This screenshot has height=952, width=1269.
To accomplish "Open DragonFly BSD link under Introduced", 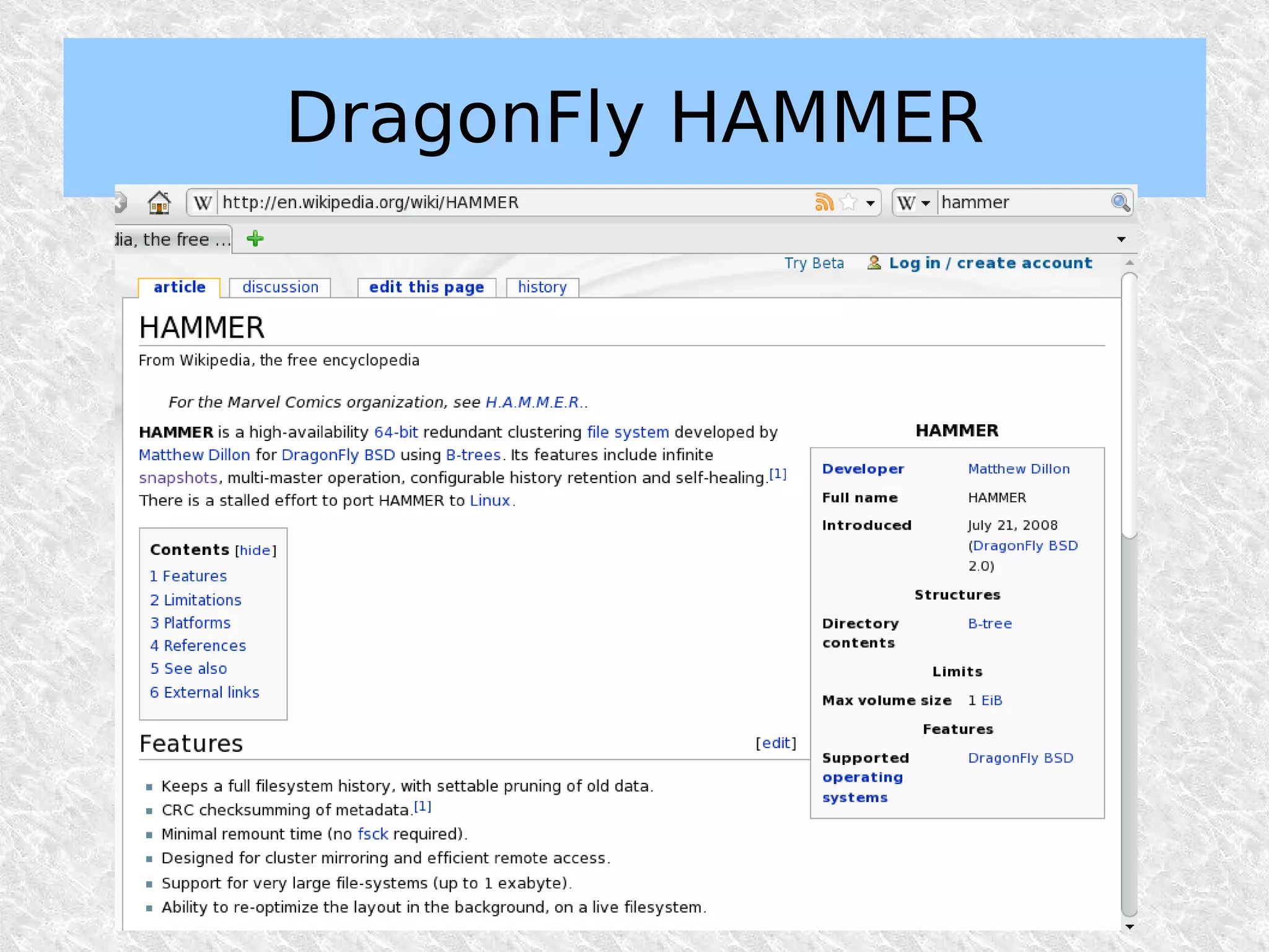I will [x=1025, y=546].
